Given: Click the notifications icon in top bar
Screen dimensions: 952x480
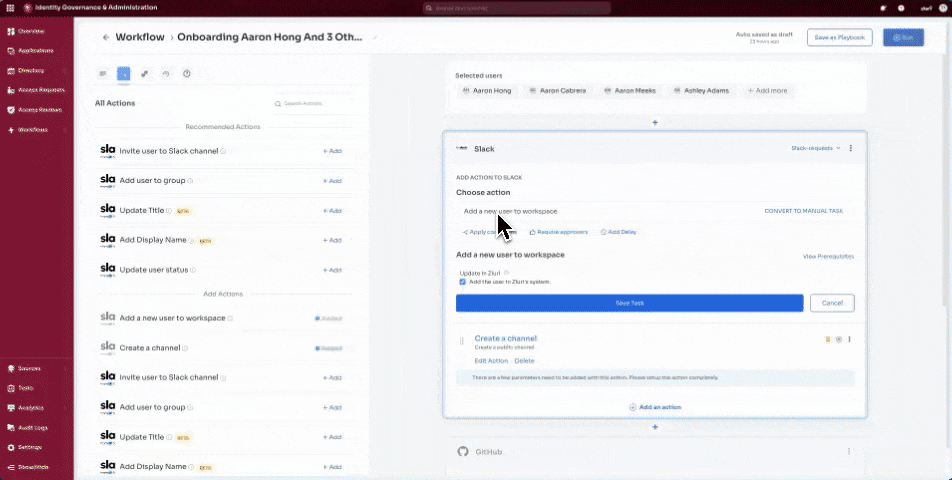Looking at the screenshot, I should point(883,8).
